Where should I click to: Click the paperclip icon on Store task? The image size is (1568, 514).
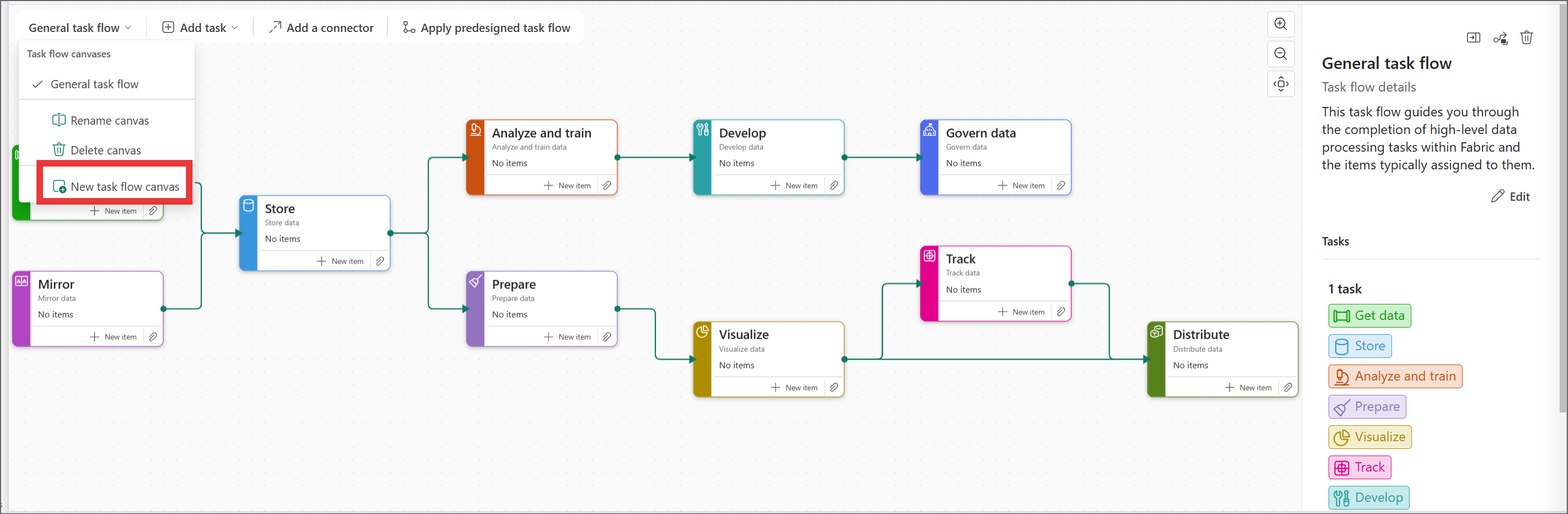[x=380, y=261]
